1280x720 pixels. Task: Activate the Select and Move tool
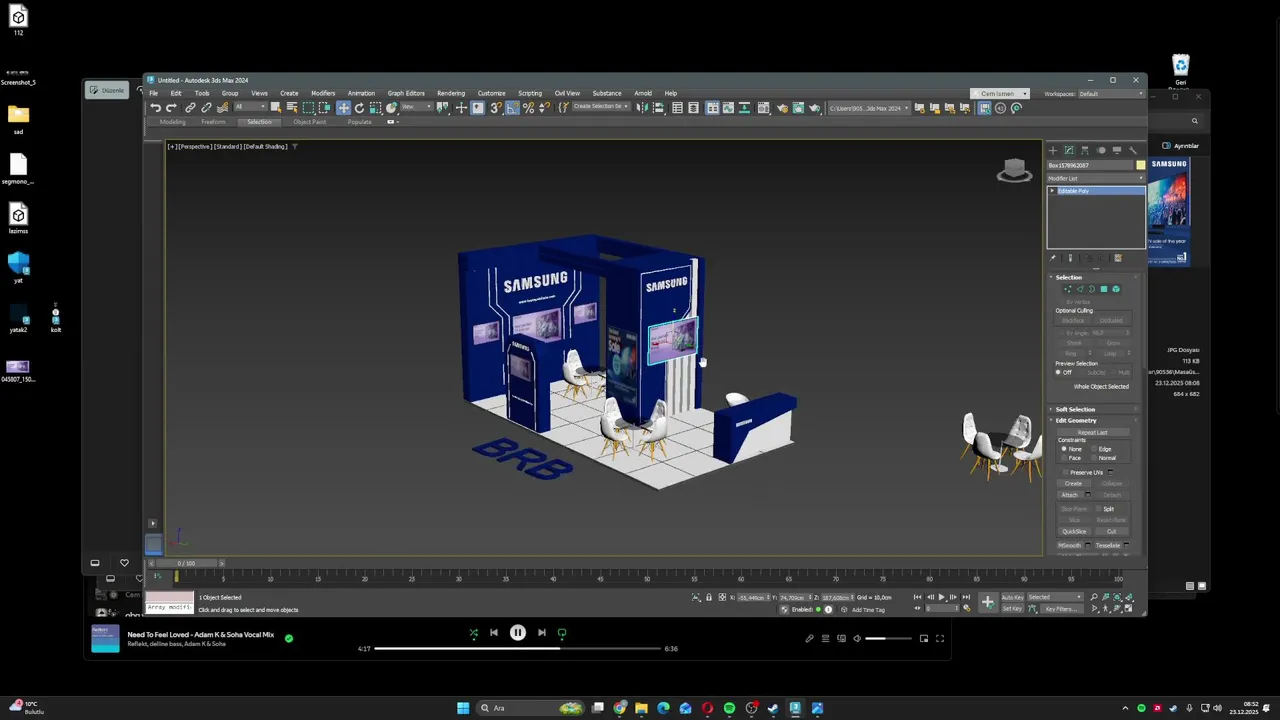point(343,108)
